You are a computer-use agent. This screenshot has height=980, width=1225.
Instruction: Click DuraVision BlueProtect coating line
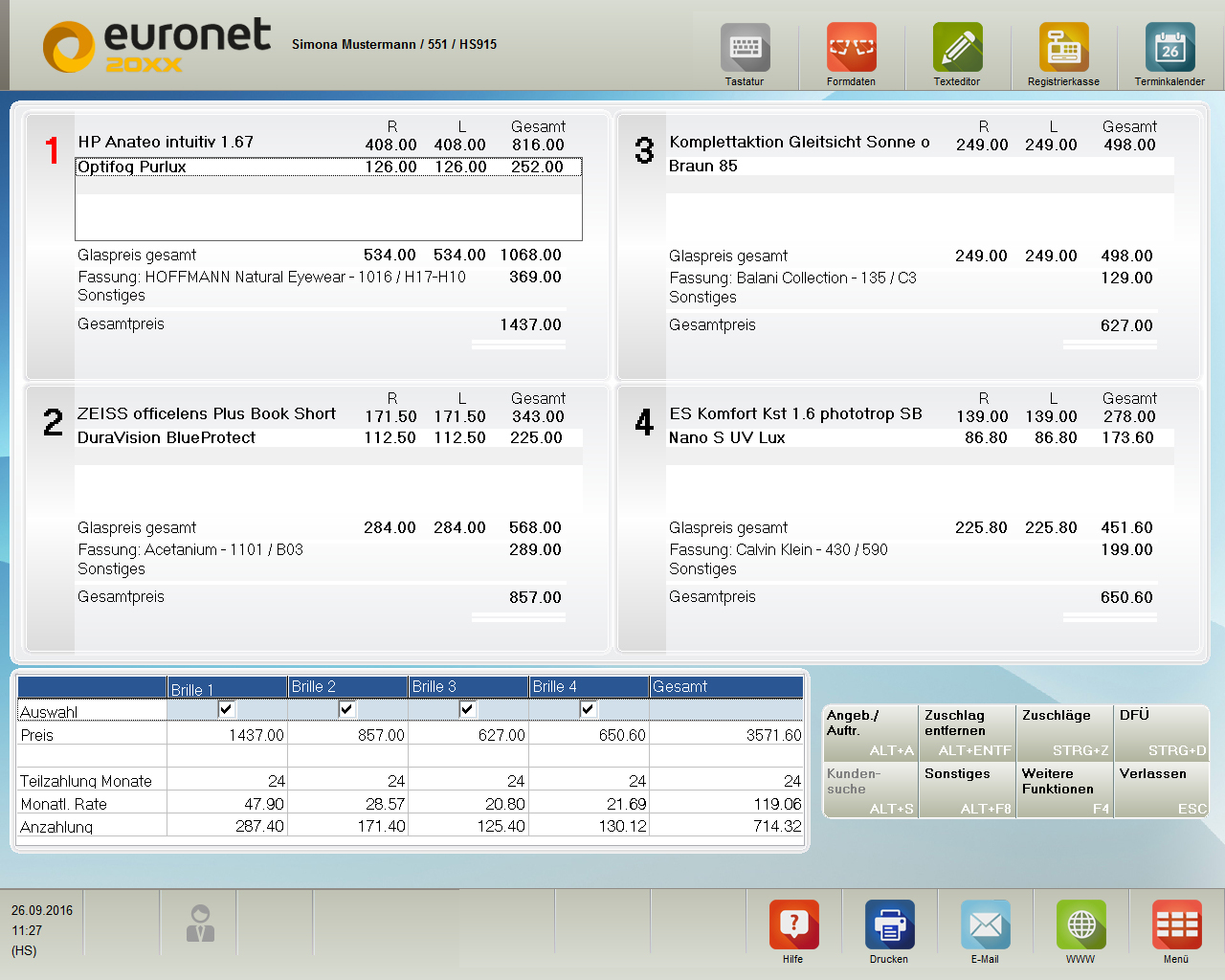[x=167, y=437]
